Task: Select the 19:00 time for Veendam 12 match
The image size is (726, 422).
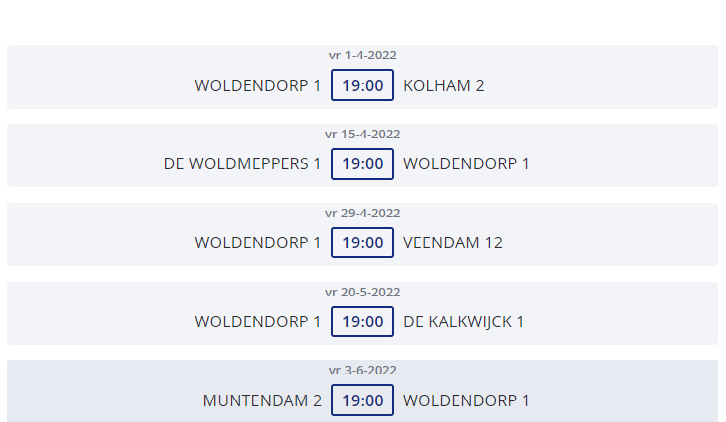Action: pos(363,243)
